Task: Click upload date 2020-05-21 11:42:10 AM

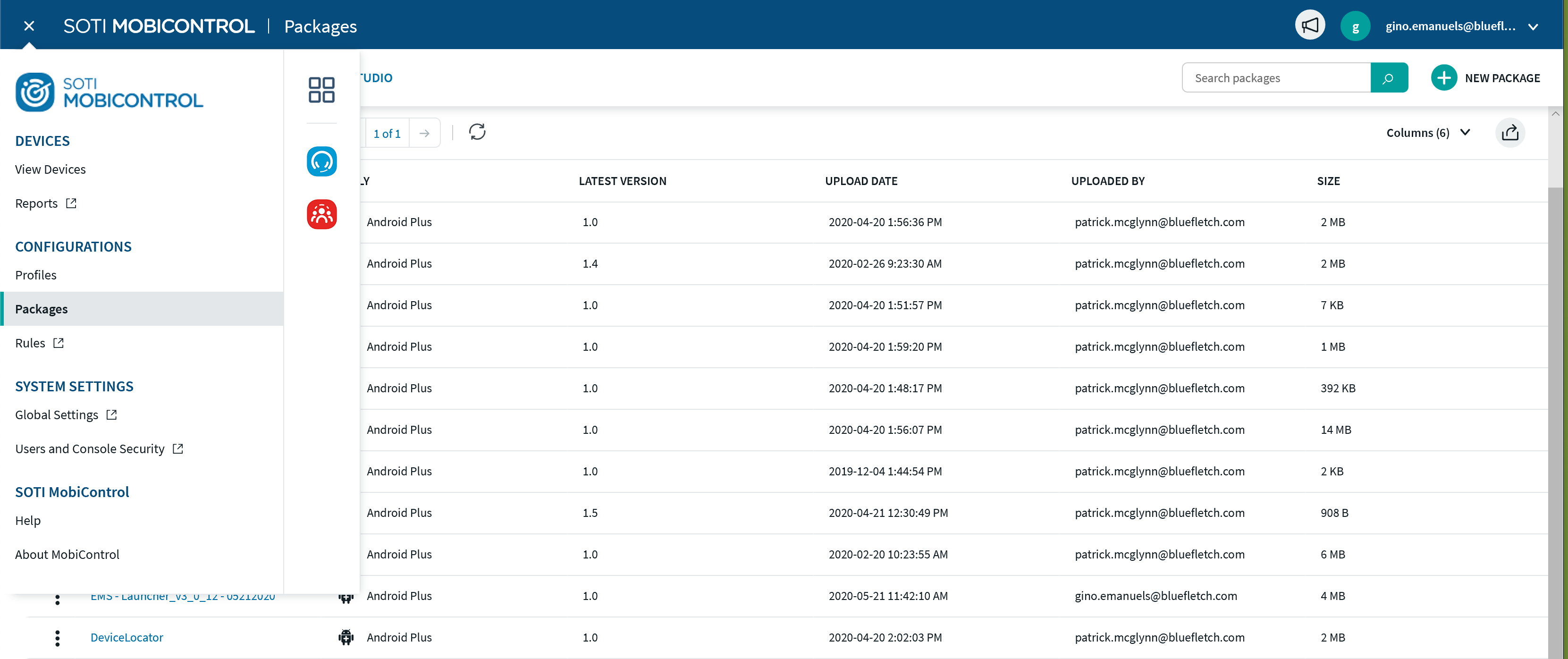Action: coord(887,596)
